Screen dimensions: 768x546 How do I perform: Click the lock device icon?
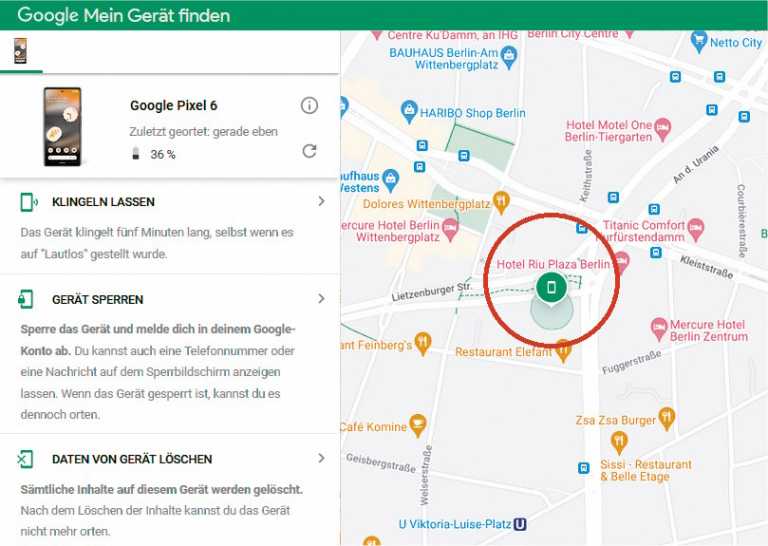[x=25, y=299]
